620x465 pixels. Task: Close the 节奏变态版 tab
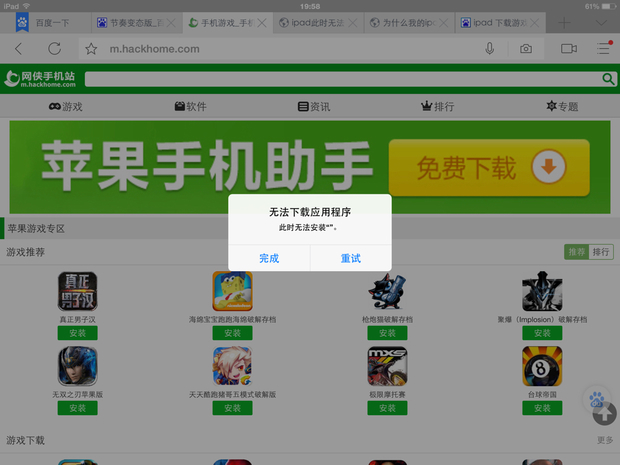(171, 23)
